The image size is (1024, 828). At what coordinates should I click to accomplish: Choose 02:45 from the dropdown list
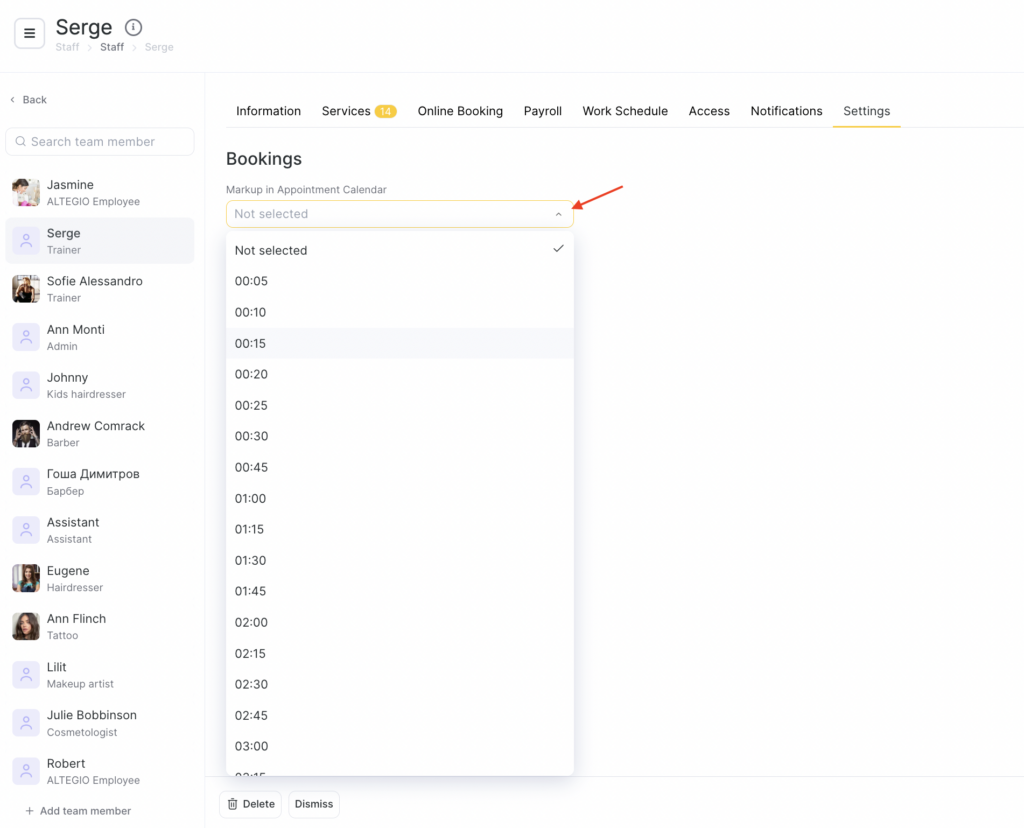tap(251, 715)
